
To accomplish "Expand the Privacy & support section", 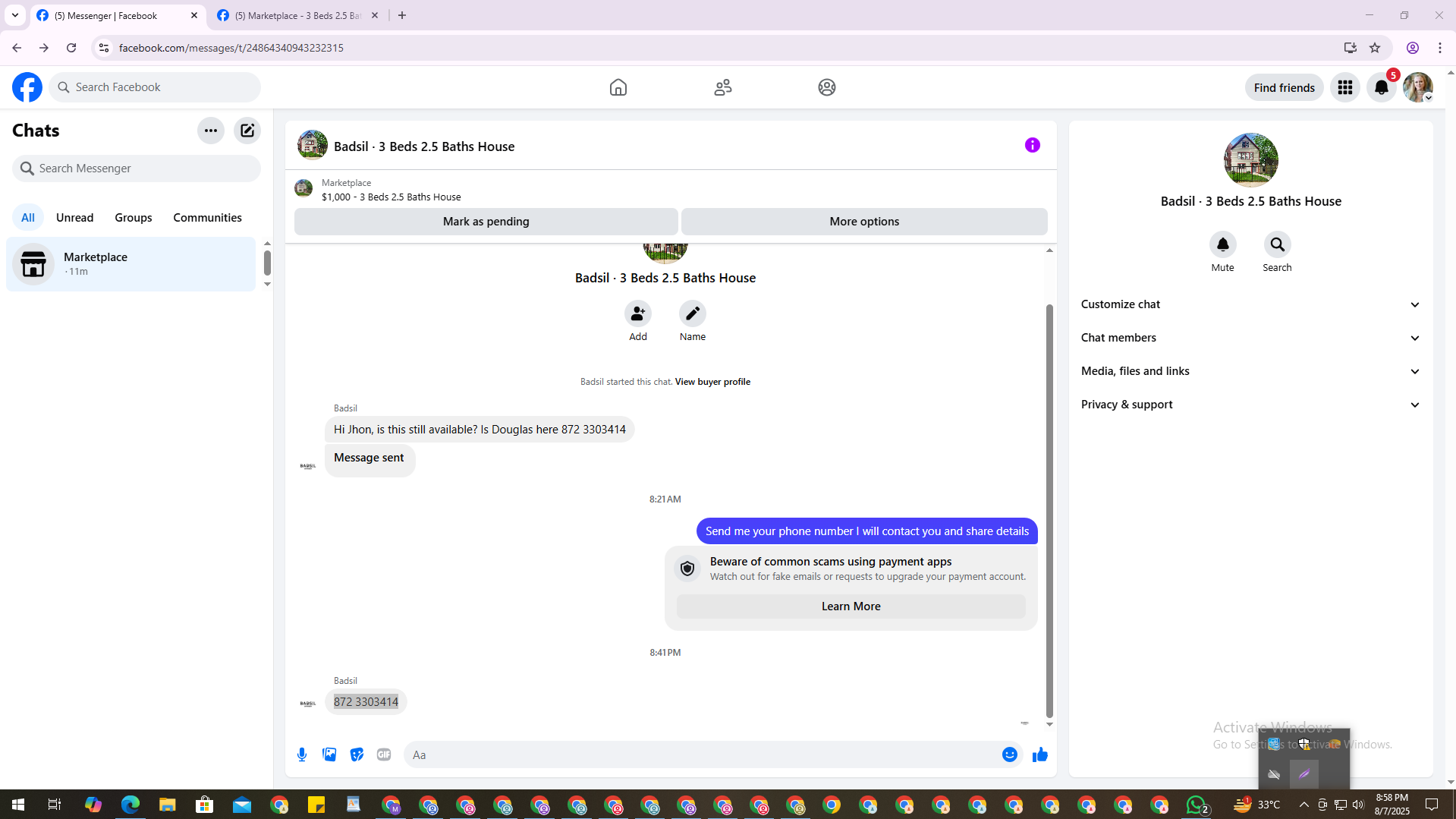I will [1251, 405].
